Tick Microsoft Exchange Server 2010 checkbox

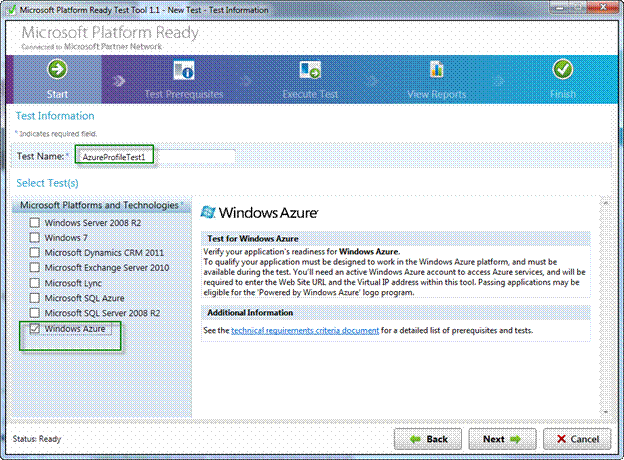point(35,268)
